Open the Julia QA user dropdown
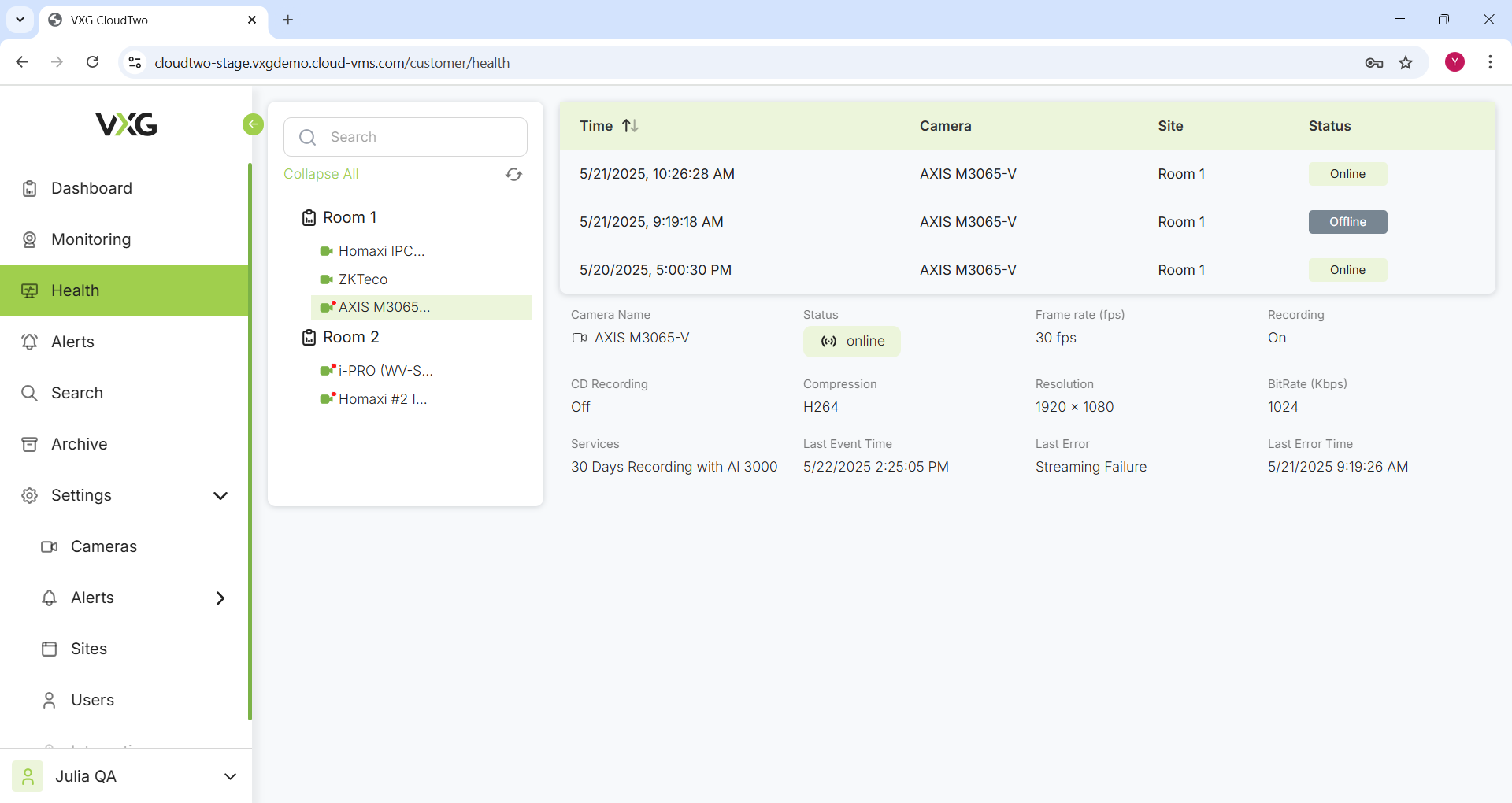Screen dimensions: 1512x803 pos(230,776)
